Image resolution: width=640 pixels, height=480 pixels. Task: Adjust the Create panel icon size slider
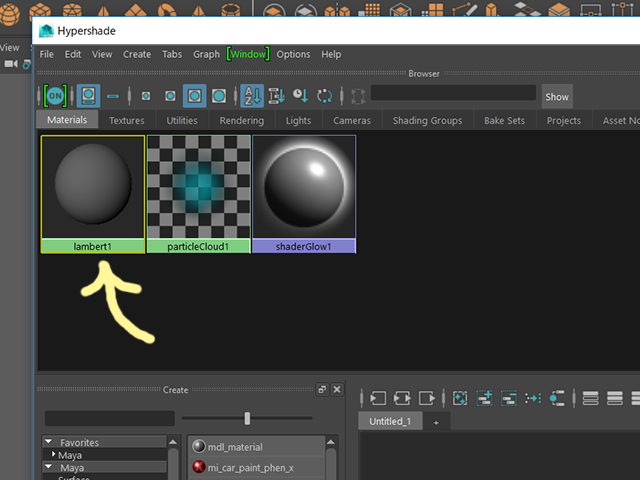tap(247, 418)
